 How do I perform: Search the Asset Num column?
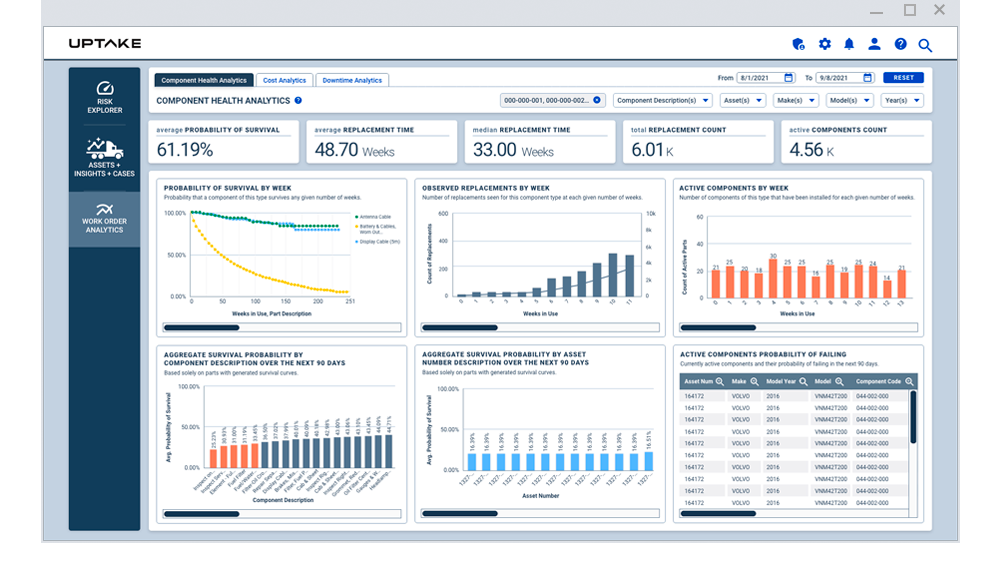(x=722, y=382)
